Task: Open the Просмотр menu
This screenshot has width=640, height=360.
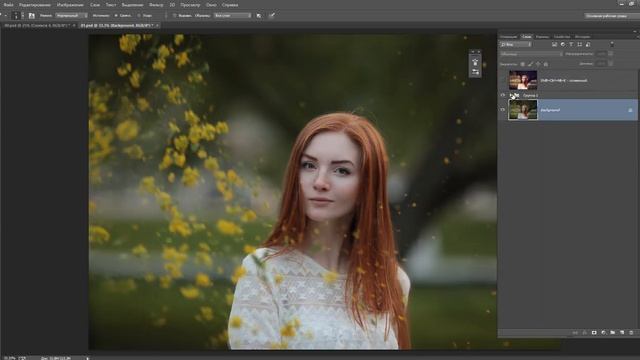Action: [190, 5]
